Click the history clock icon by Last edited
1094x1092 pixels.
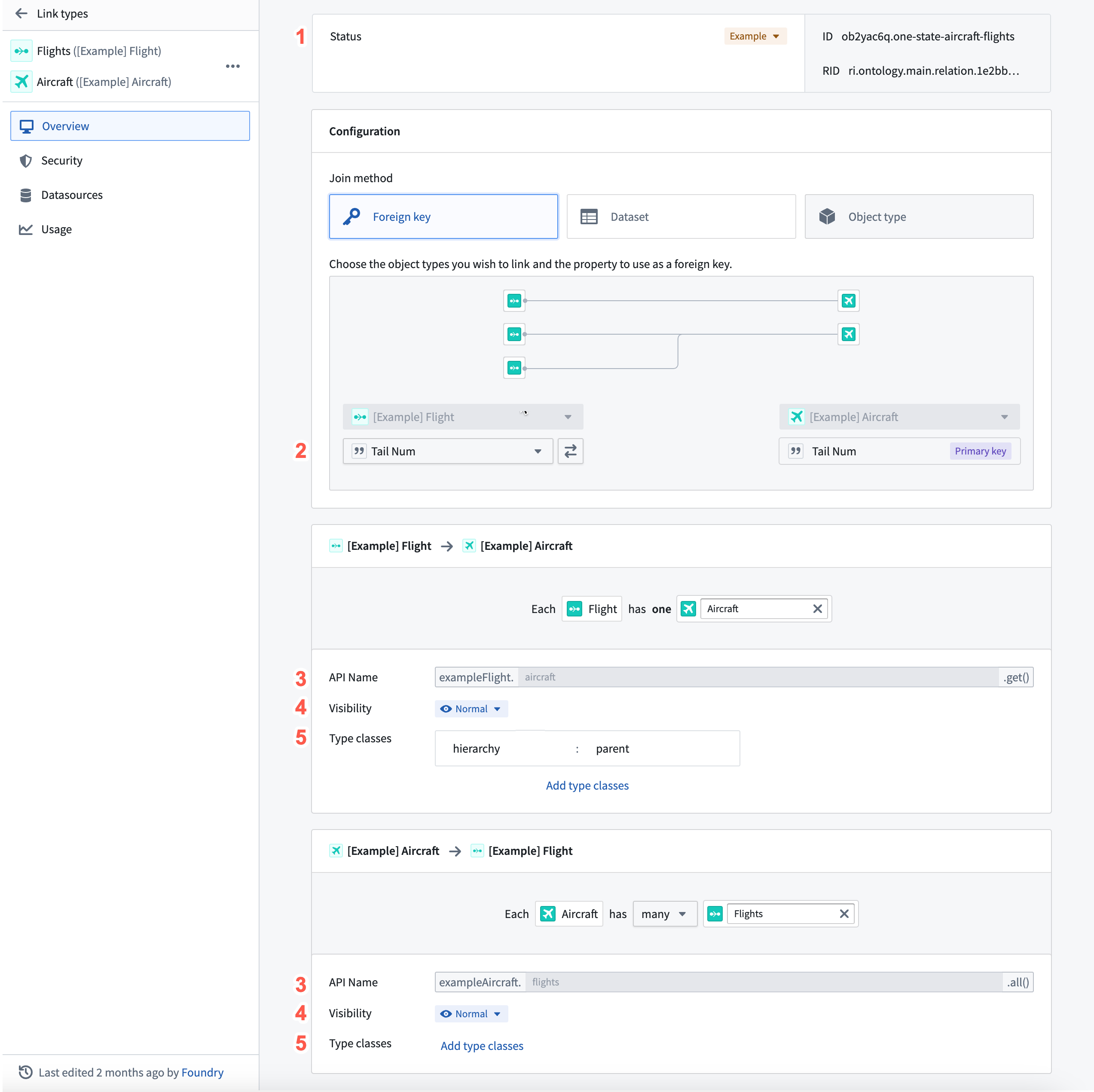25,1072
